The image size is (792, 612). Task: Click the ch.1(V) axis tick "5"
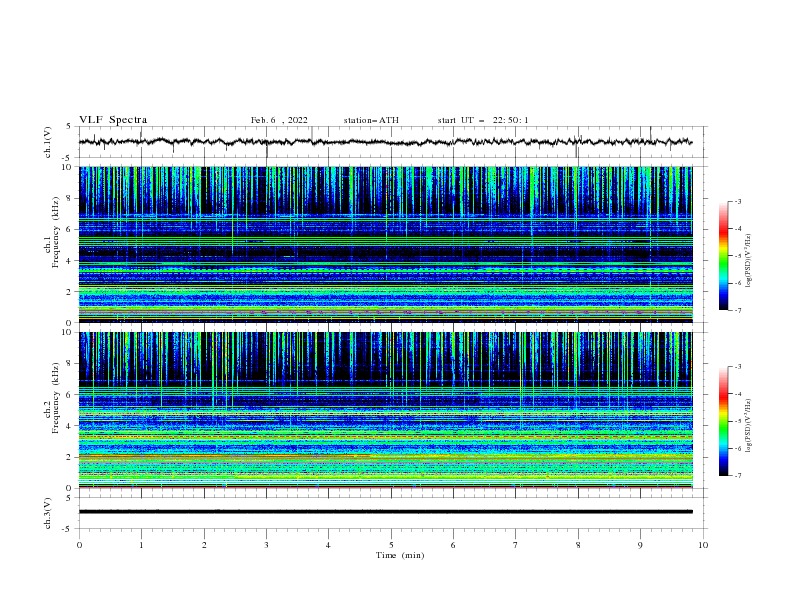point(69,126)
